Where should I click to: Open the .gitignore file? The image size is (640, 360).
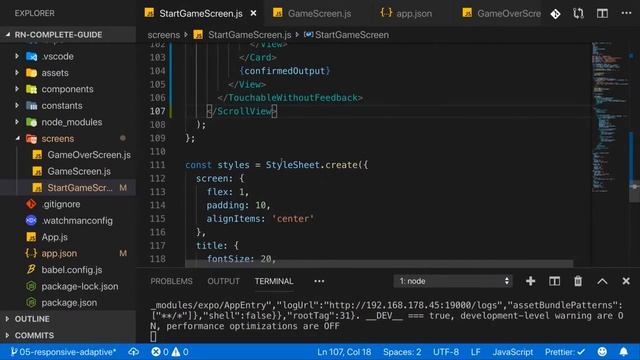61,204
